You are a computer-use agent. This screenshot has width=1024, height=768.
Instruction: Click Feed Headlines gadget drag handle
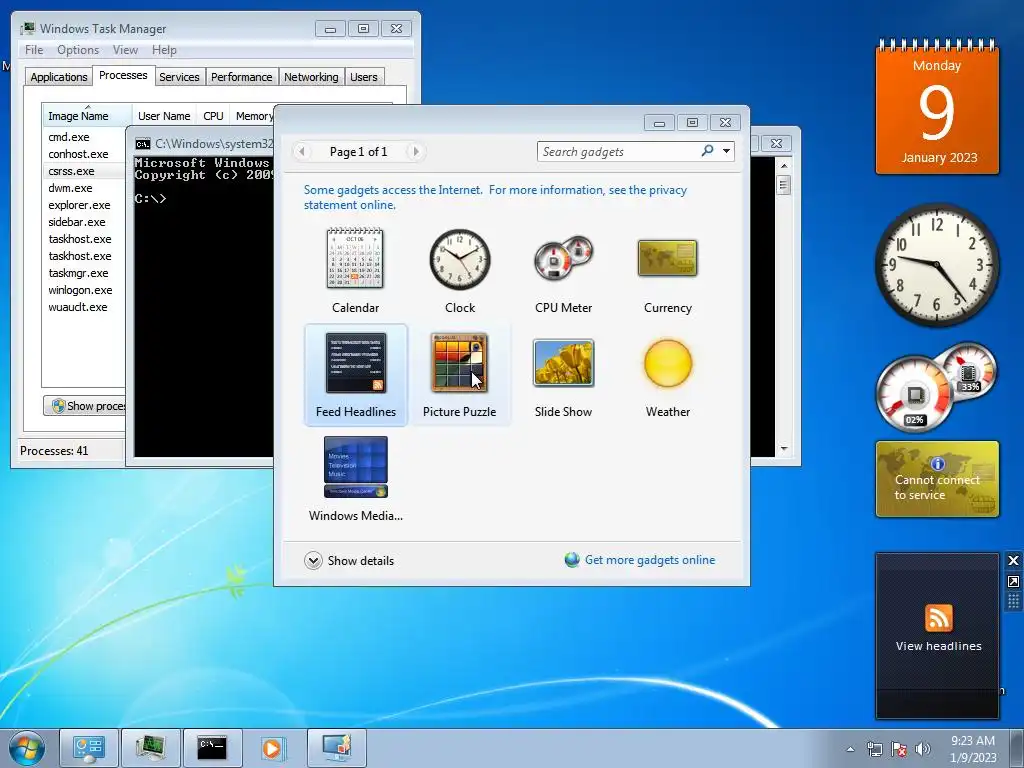click(x=1014, y=601)
